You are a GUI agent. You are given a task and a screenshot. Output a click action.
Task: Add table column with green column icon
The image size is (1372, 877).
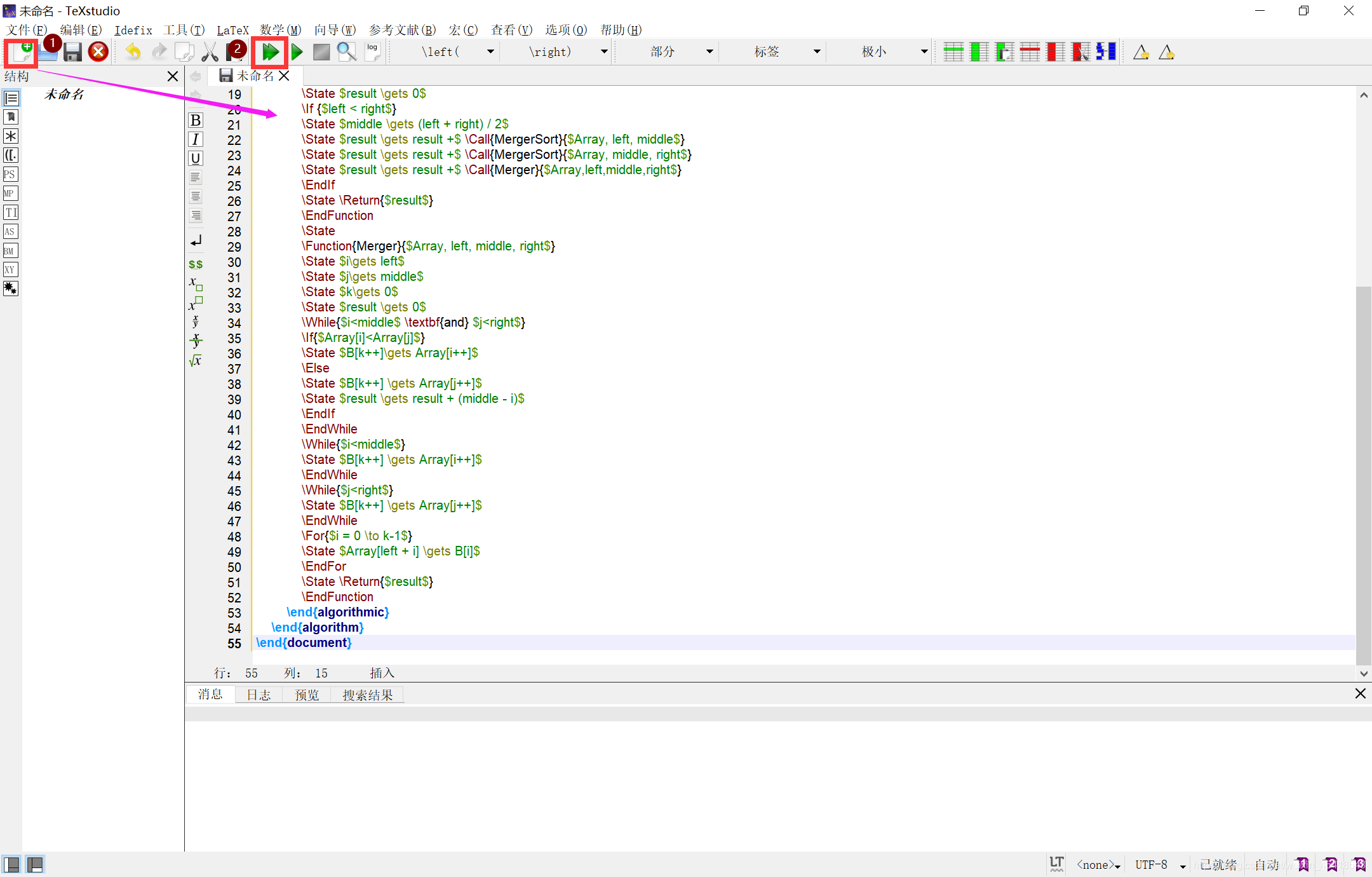[979, 52]
